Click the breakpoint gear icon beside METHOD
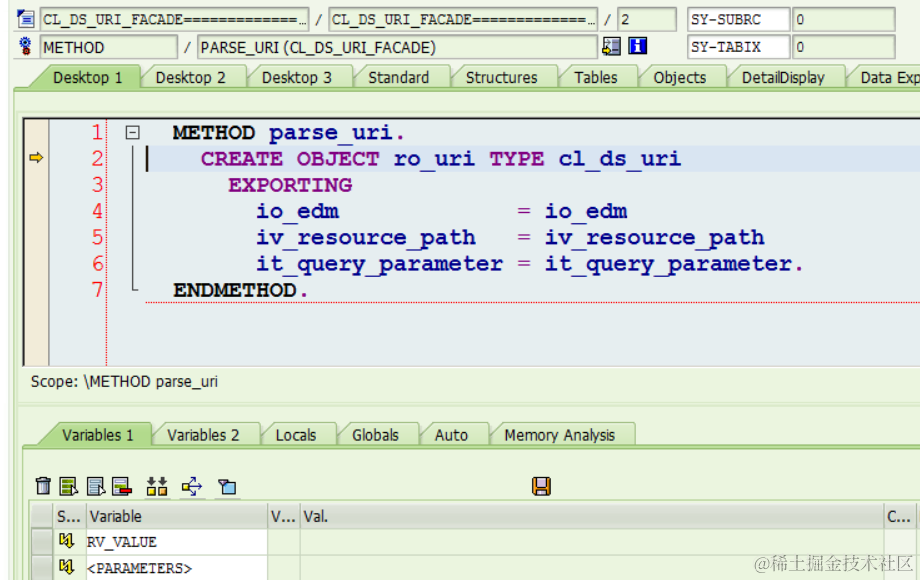This screenshot has height=580, width=920. click(x=25, y=46)
